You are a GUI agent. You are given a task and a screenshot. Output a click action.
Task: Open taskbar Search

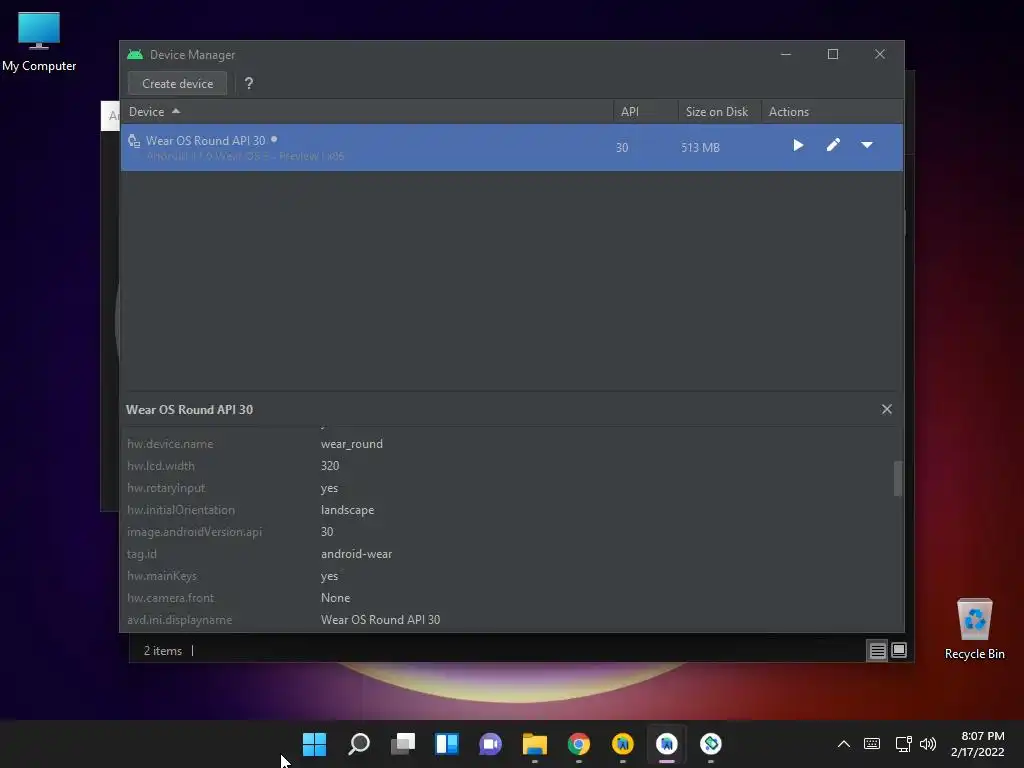[359, 744]
